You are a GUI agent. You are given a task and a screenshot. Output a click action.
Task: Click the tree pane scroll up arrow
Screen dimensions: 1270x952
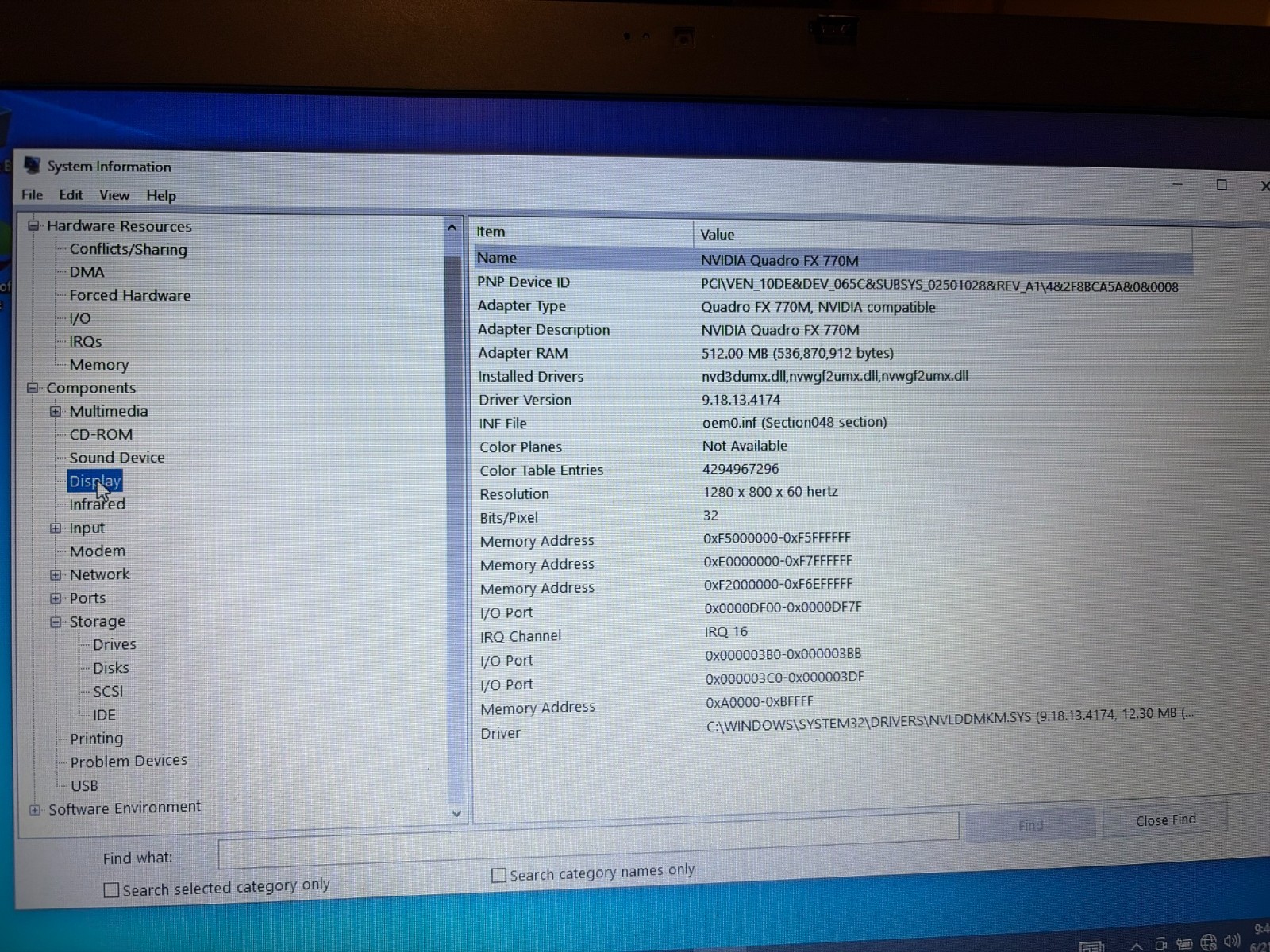pyautogui.click(x=452, y=228)
